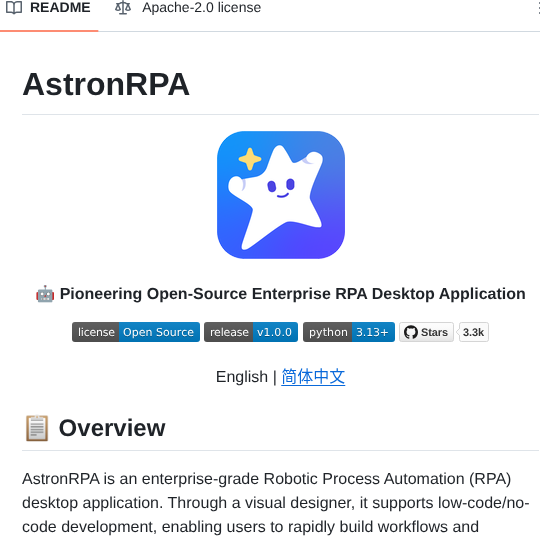This screenshot has height=539, width=540.
Task: Click the English language label
Action: [242, 376]
